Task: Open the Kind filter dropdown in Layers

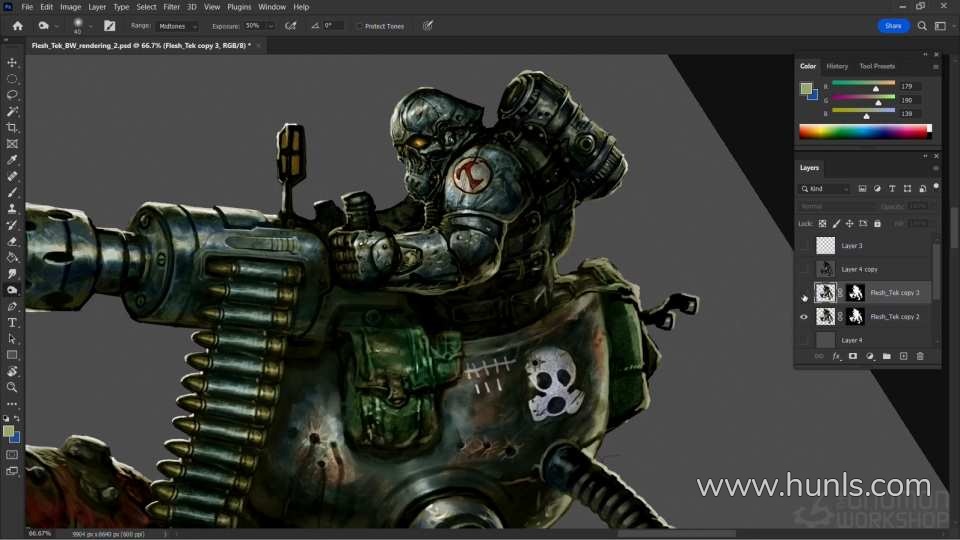Action: (x=826, y=188)
